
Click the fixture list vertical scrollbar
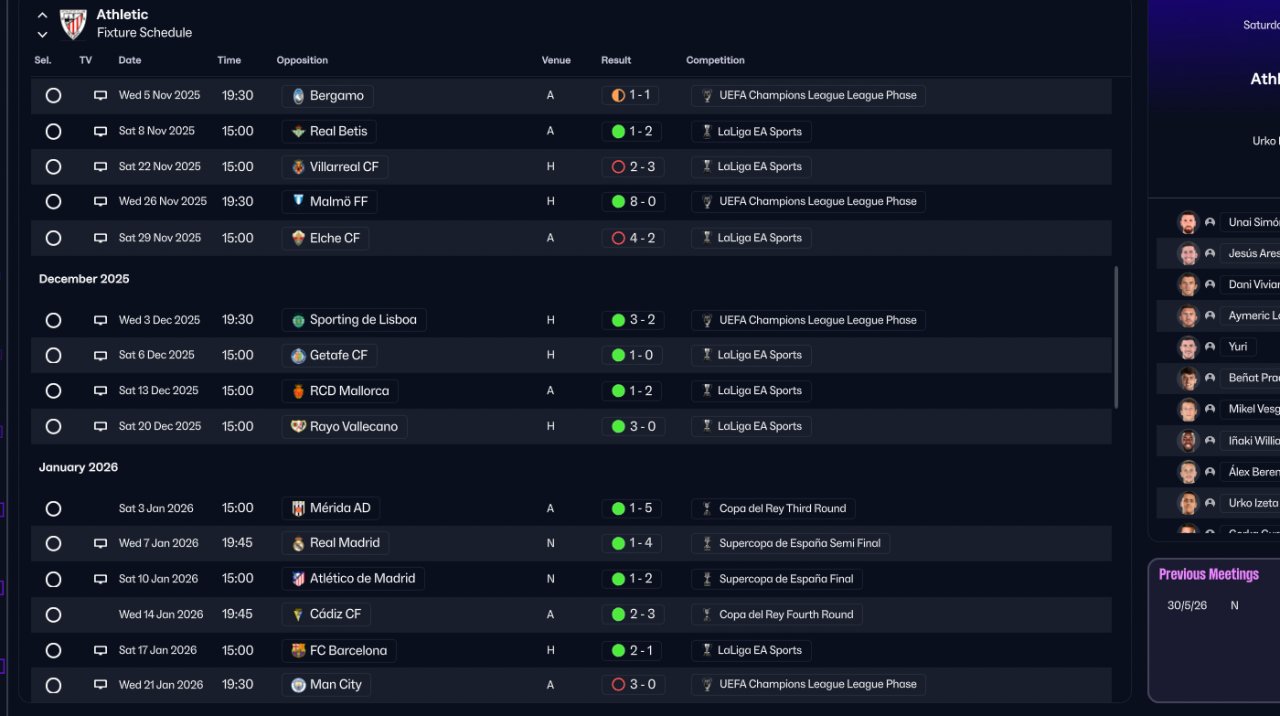pos(1116,336)
